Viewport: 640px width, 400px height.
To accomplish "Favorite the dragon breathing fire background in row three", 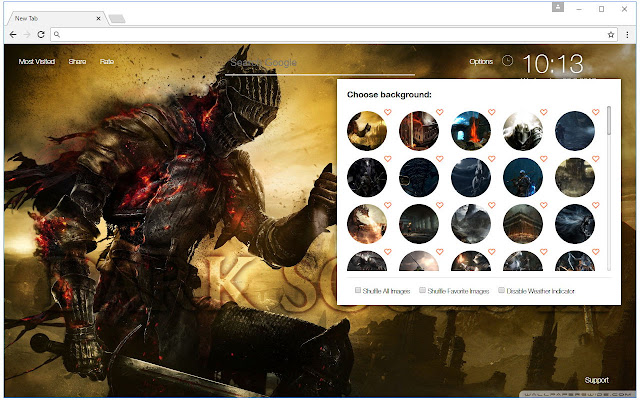I will [388, 205].
